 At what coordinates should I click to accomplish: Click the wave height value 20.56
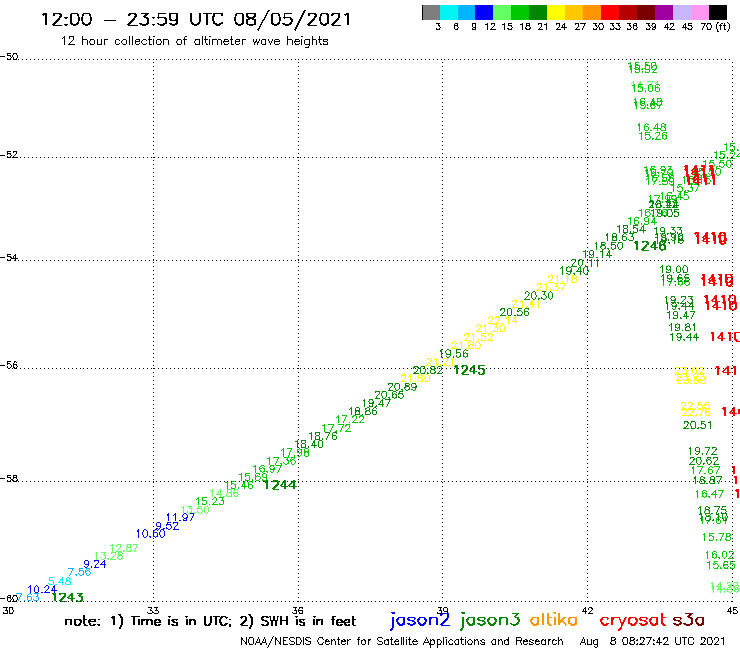coord(514,312)
